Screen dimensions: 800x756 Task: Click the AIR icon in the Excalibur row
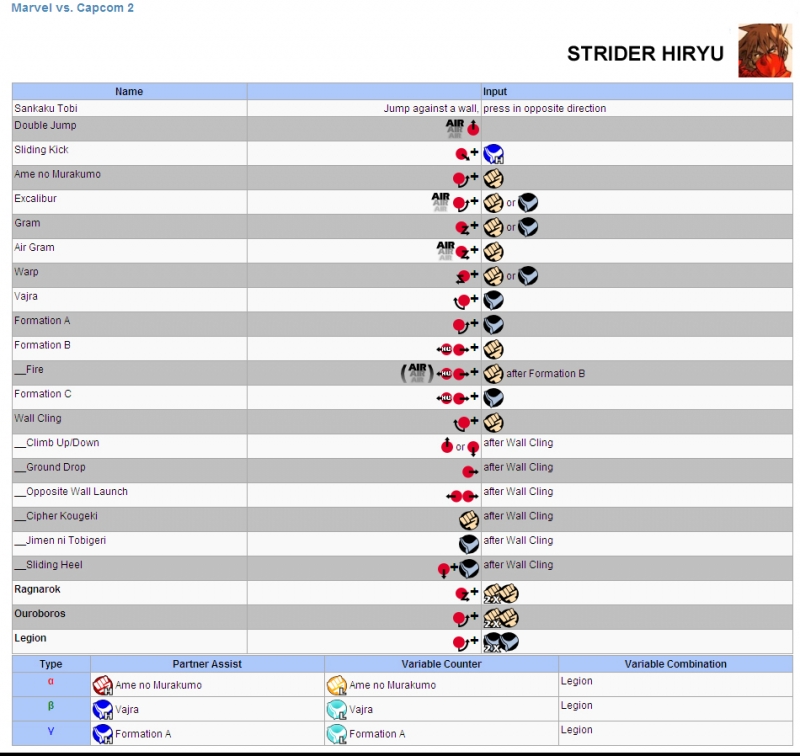440,201
